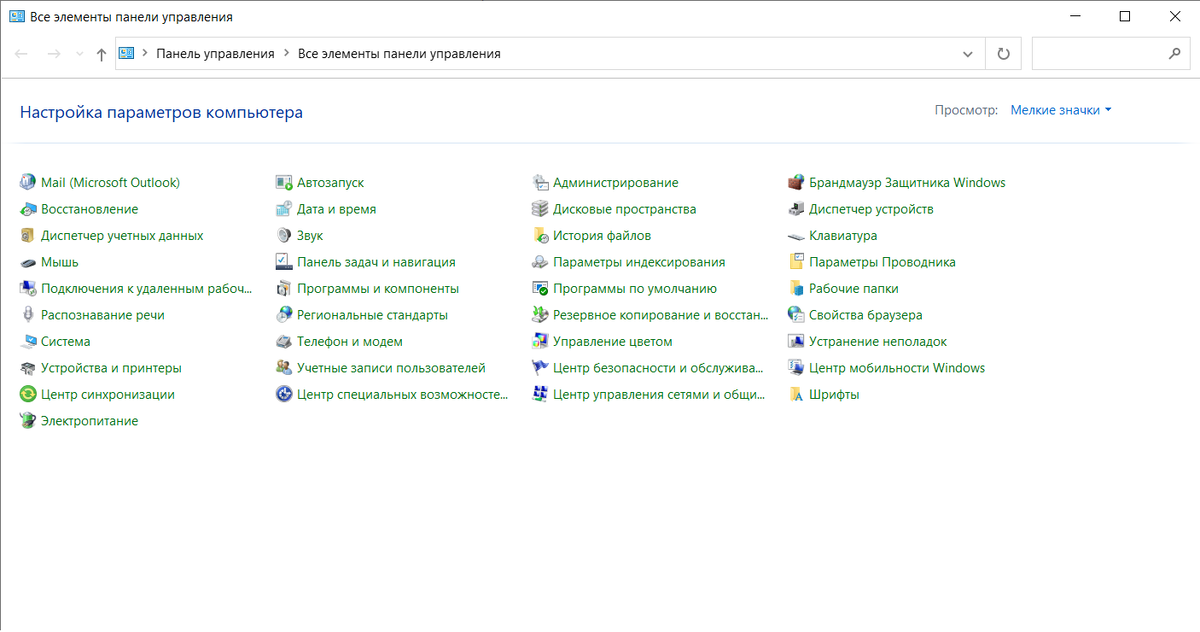Open Центр специальных возможностей link

tap(402, 394)
